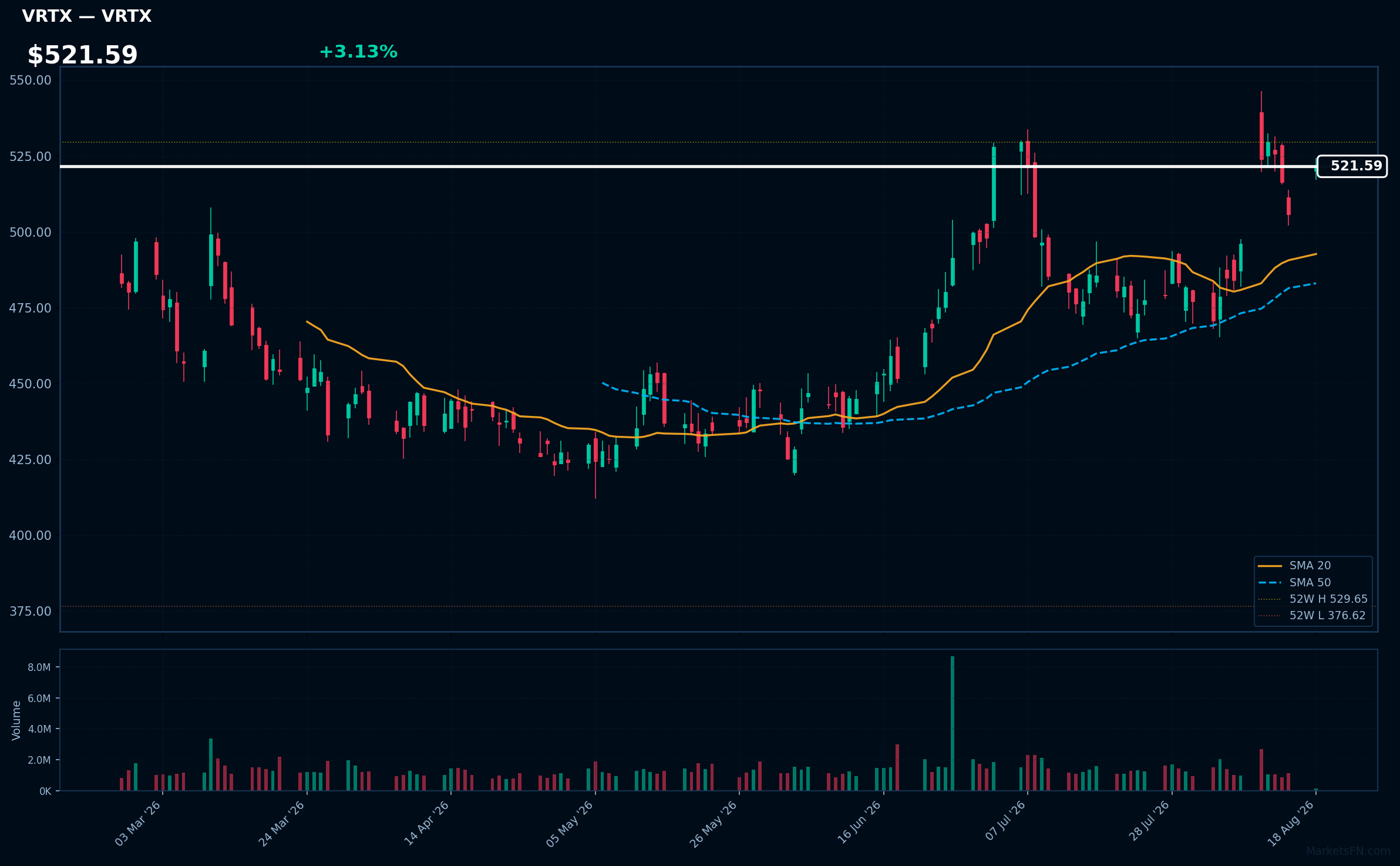Click the 18 Aug '26 date label

click(1291, 824)
